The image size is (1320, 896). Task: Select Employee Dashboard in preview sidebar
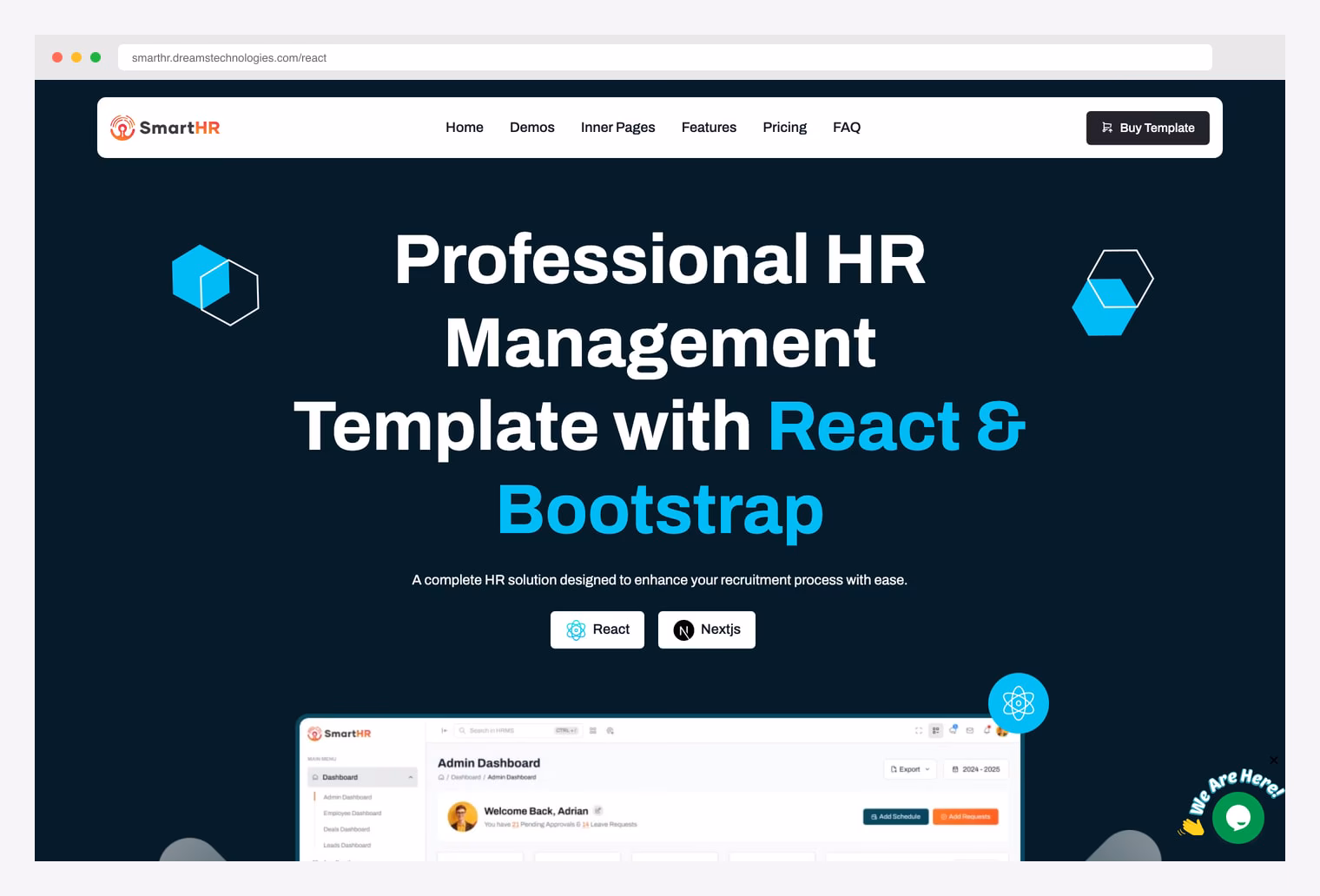pyautogui.click(x=353, y=814)
